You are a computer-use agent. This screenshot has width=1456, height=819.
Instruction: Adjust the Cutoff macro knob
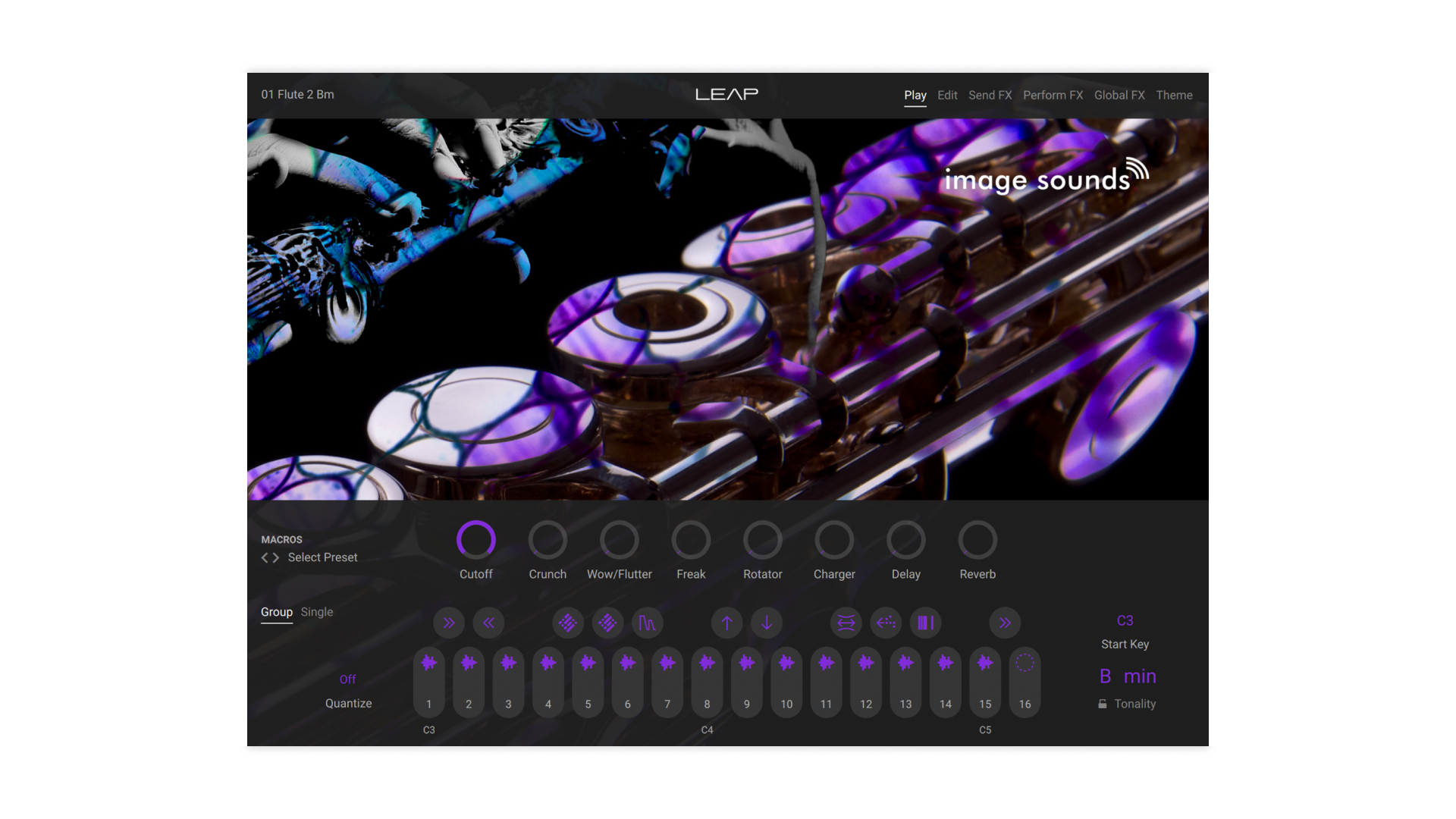[x=476, y=539]
